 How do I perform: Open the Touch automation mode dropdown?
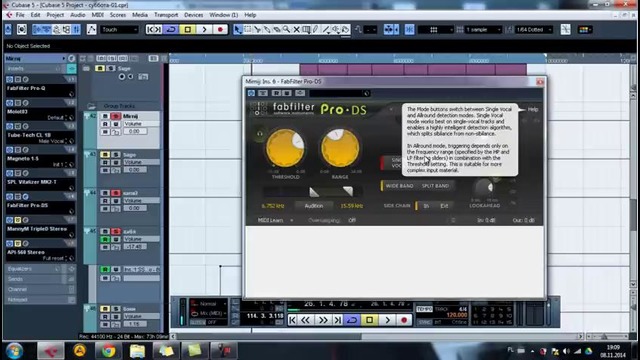click(119, 29)
